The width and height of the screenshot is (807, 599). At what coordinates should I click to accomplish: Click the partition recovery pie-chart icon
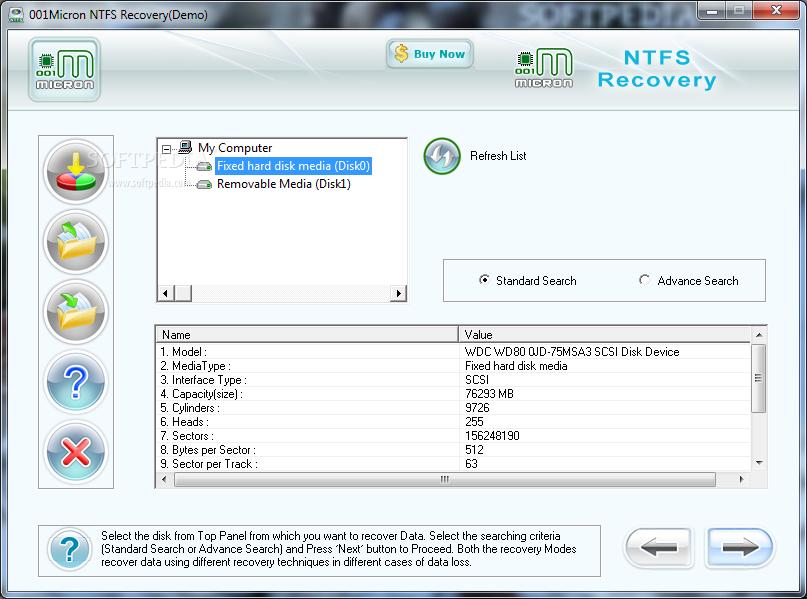click(76, 172)
